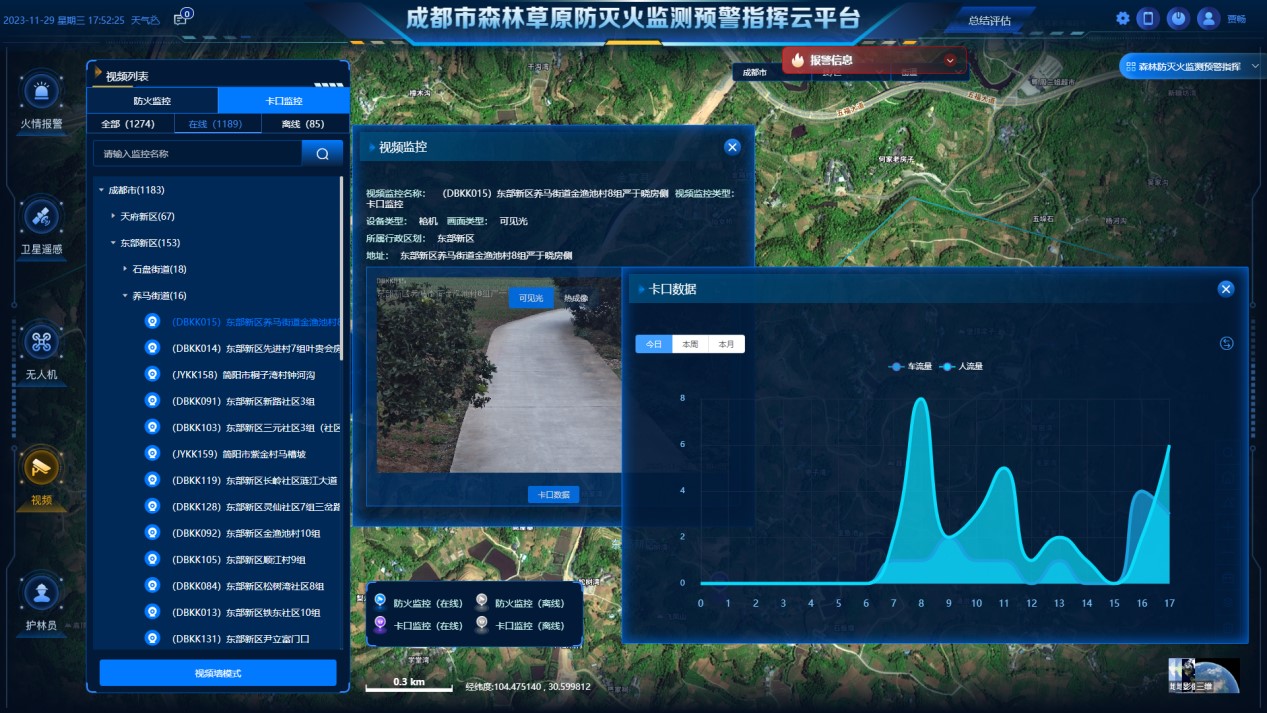Image resolution: width=1267 pixels, height=713 pixels.
Task: Click the 贾畅 username text
Action: [1237, 19]
